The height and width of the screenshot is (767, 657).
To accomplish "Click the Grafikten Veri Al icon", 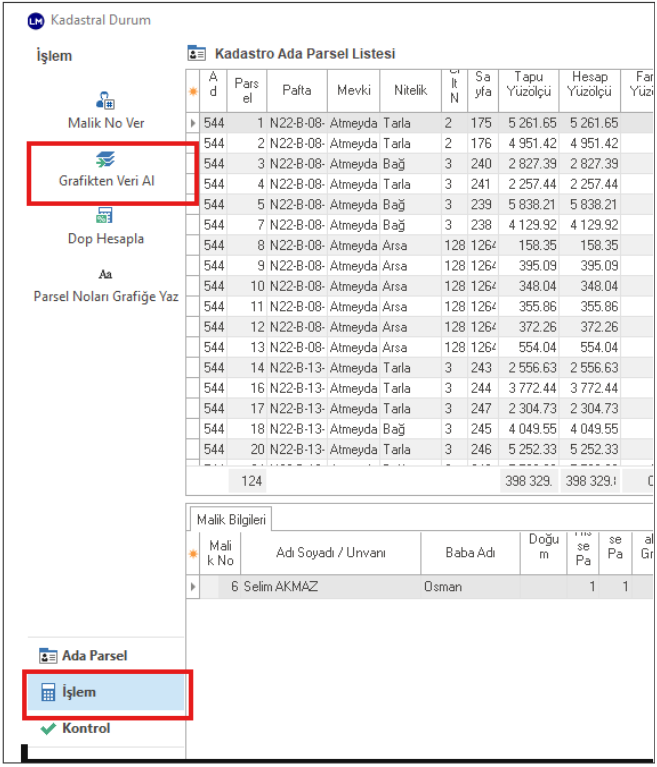I will point(106,160).
